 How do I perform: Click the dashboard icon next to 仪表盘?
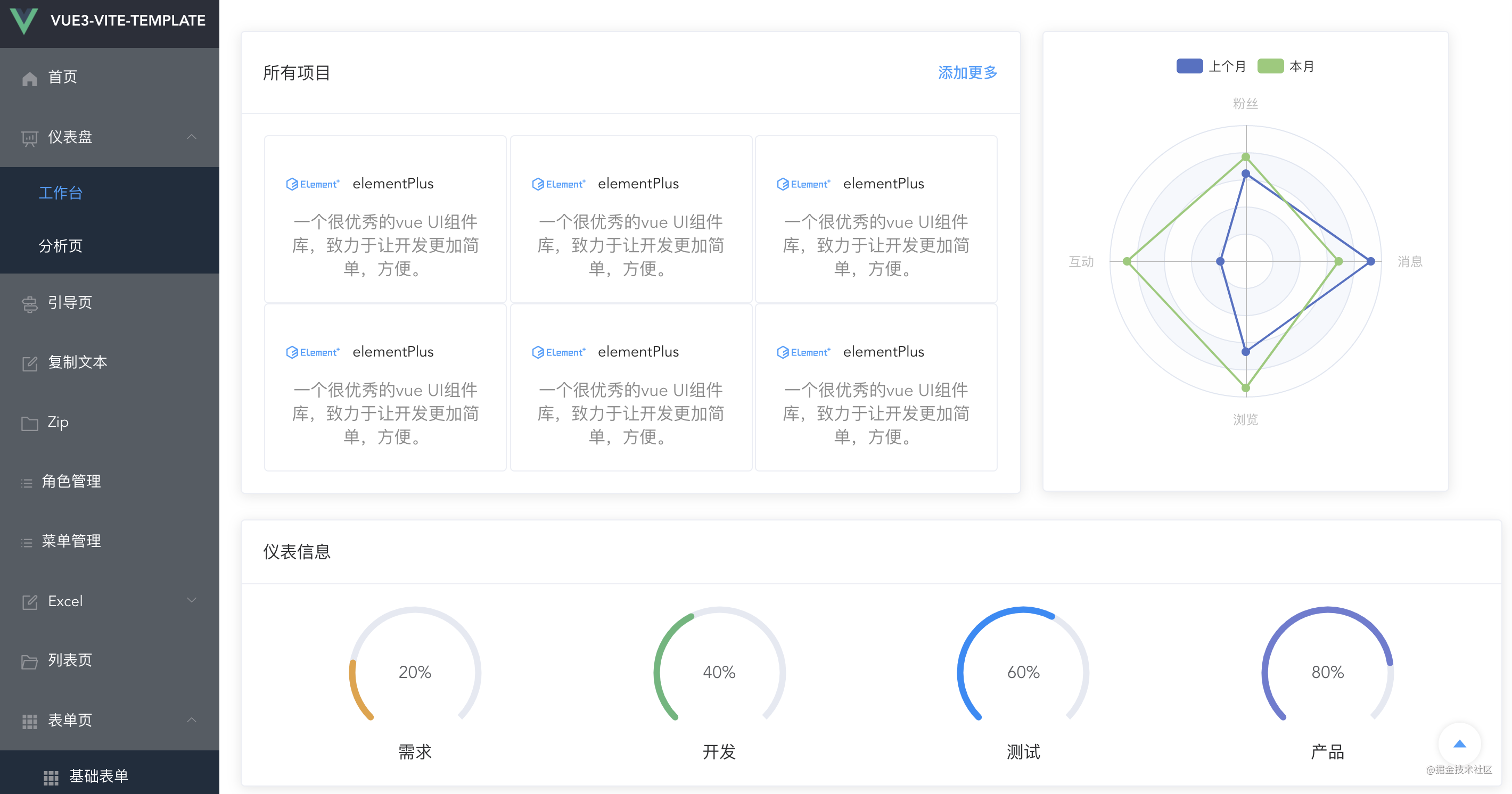tap(29, 138)
